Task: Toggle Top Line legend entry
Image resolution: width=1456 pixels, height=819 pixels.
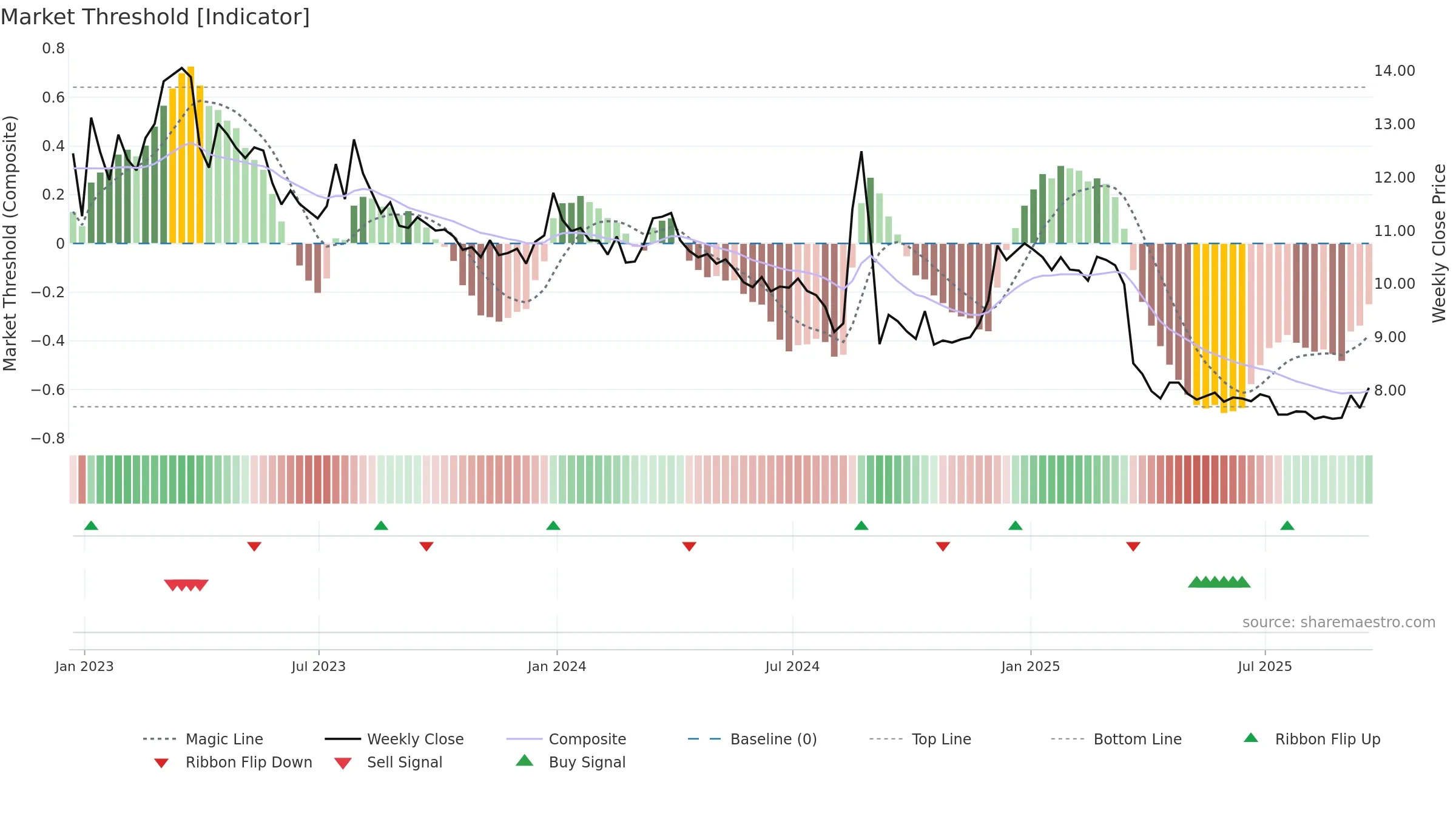Action: pos(920,739)
